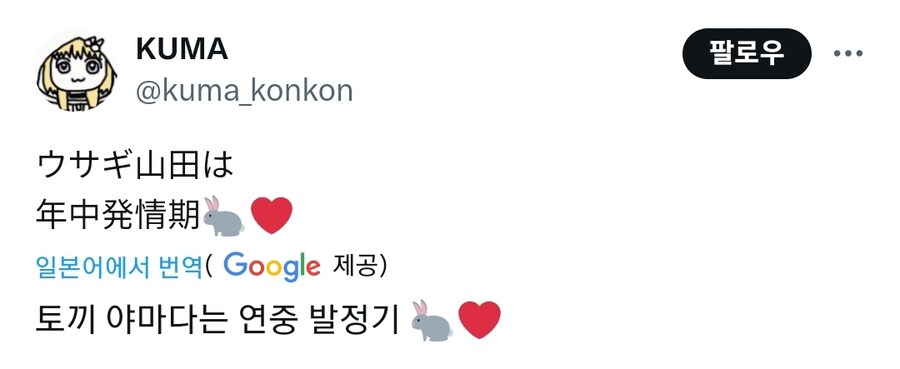Screen dimensions: 900x369
Task: Click the word 야마다는 in the translation
Action: pyautogui.click(x=166, y=320)
